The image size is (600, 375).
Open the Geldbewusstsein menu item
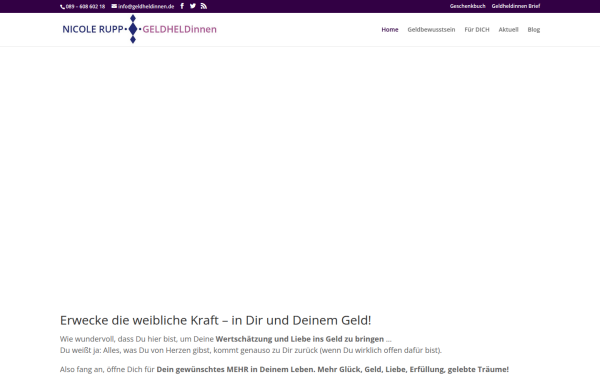coord(431,29)
